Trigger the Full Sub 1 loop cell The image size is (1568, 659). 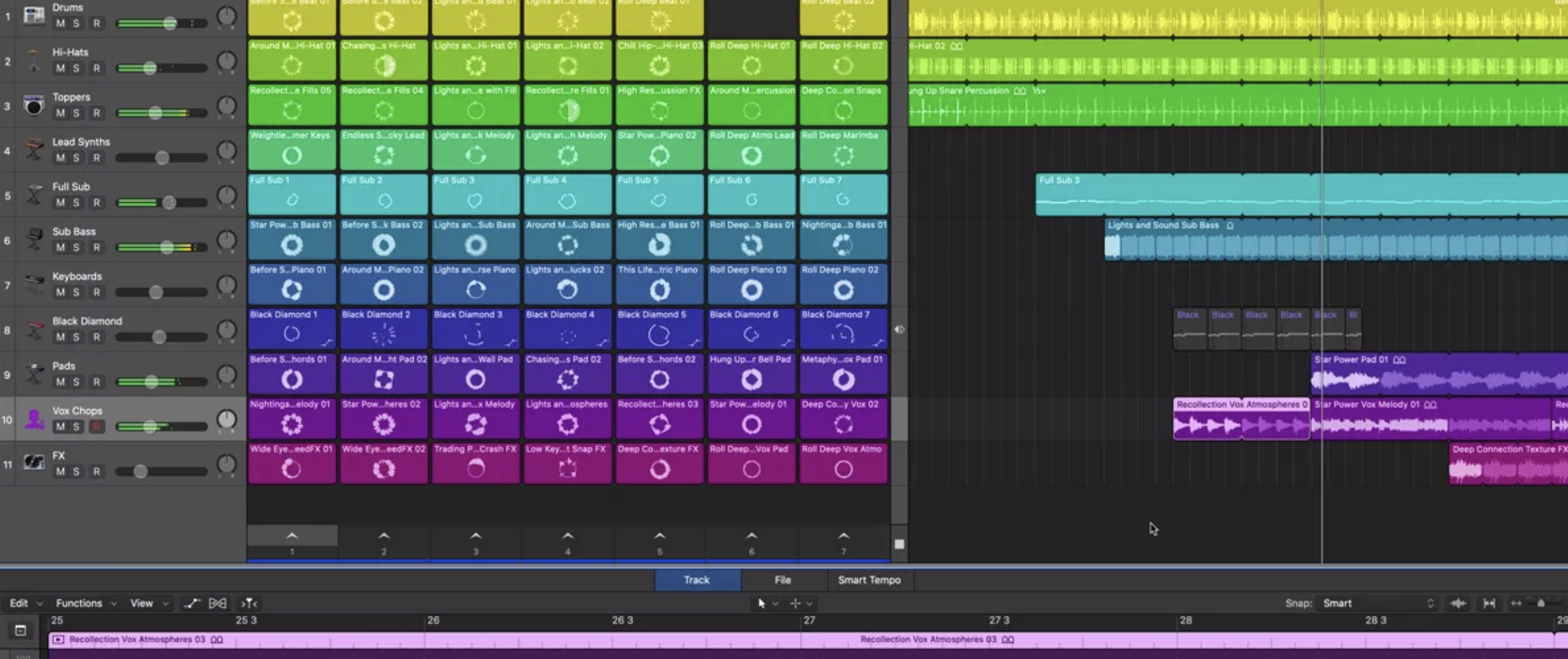[292, 195]
